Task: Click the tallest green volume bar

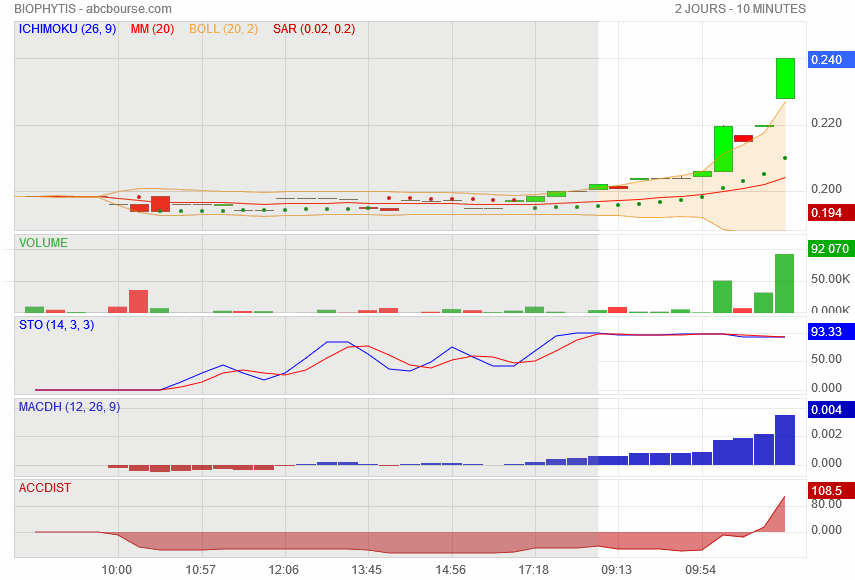Action: coord(785,283)
